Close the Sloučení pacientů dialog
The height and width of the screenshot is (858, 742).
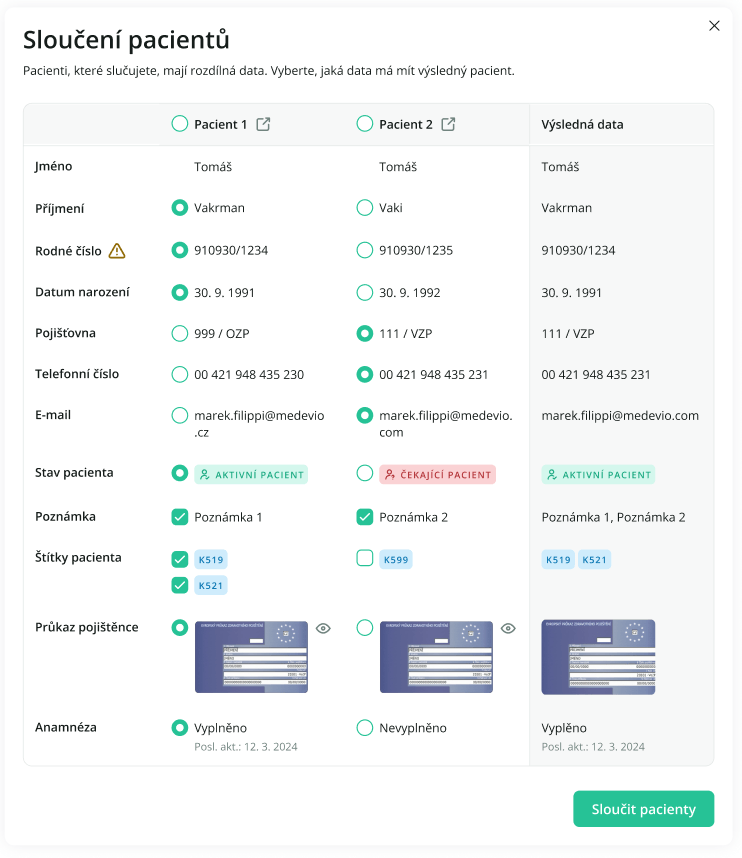tap(714, 26)
